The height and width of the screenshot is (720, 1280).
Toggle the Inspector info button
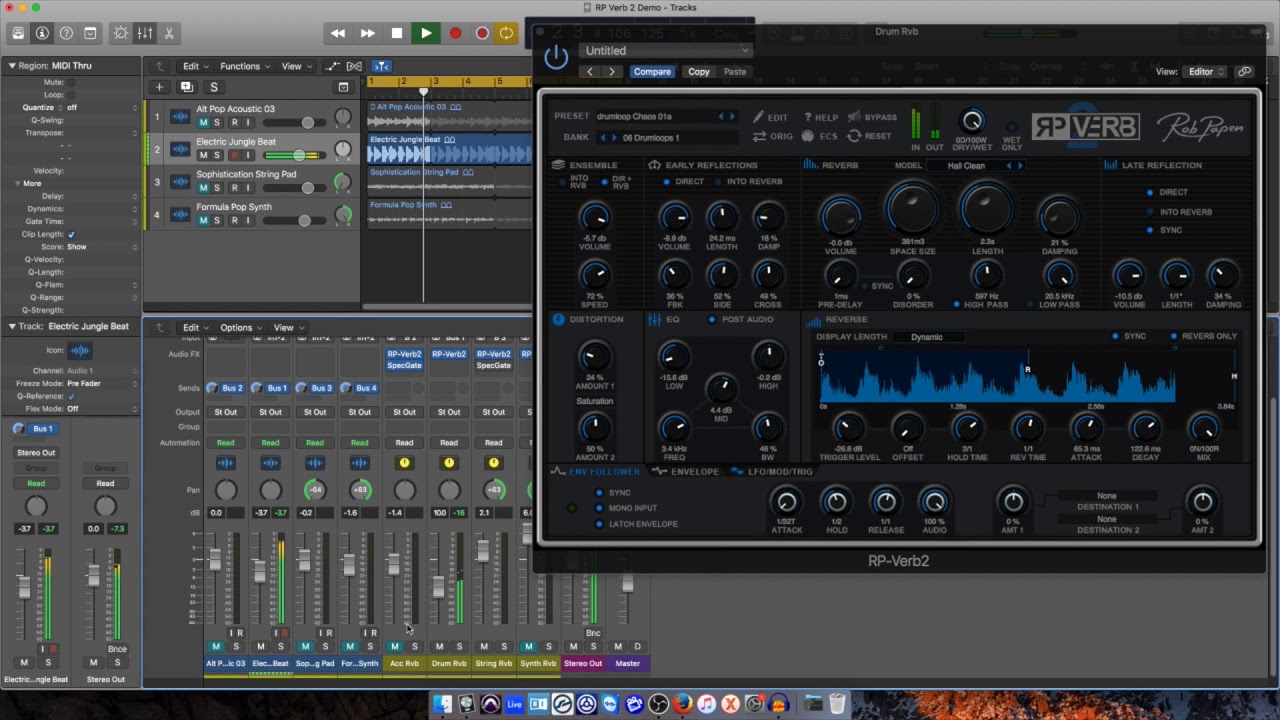pos(42,33)
